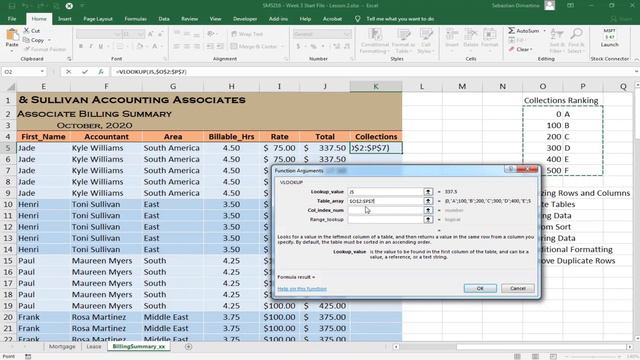Collapse dialog button beside Table_array field
The width and height of the screenshot is (640, 360).
[x=428, y=201]
